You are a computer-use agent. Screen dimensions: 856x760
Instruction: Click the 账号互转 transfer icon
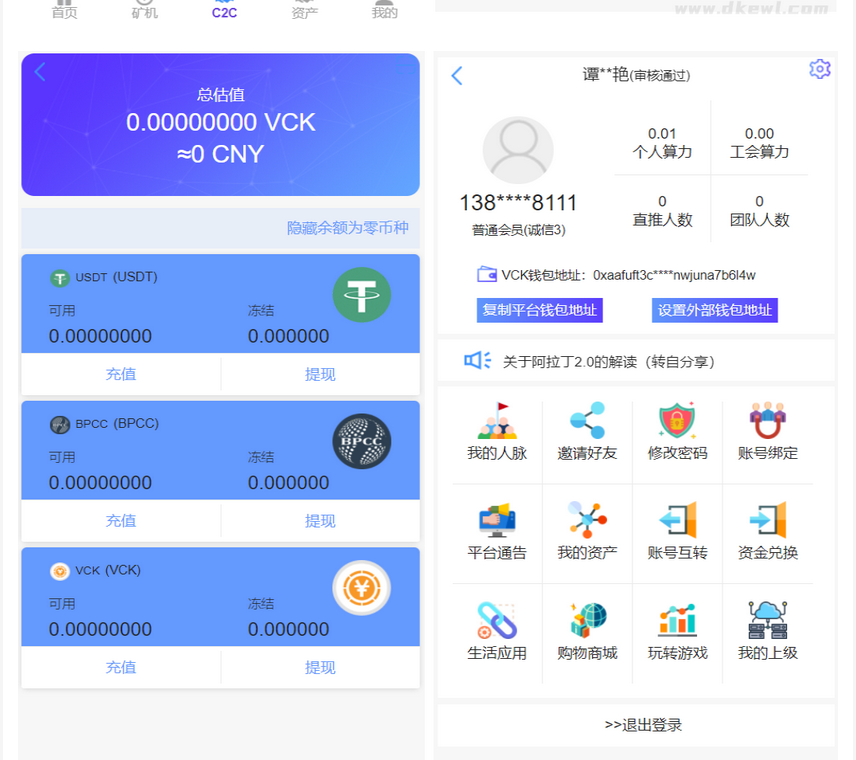click(x=677, y=521)
